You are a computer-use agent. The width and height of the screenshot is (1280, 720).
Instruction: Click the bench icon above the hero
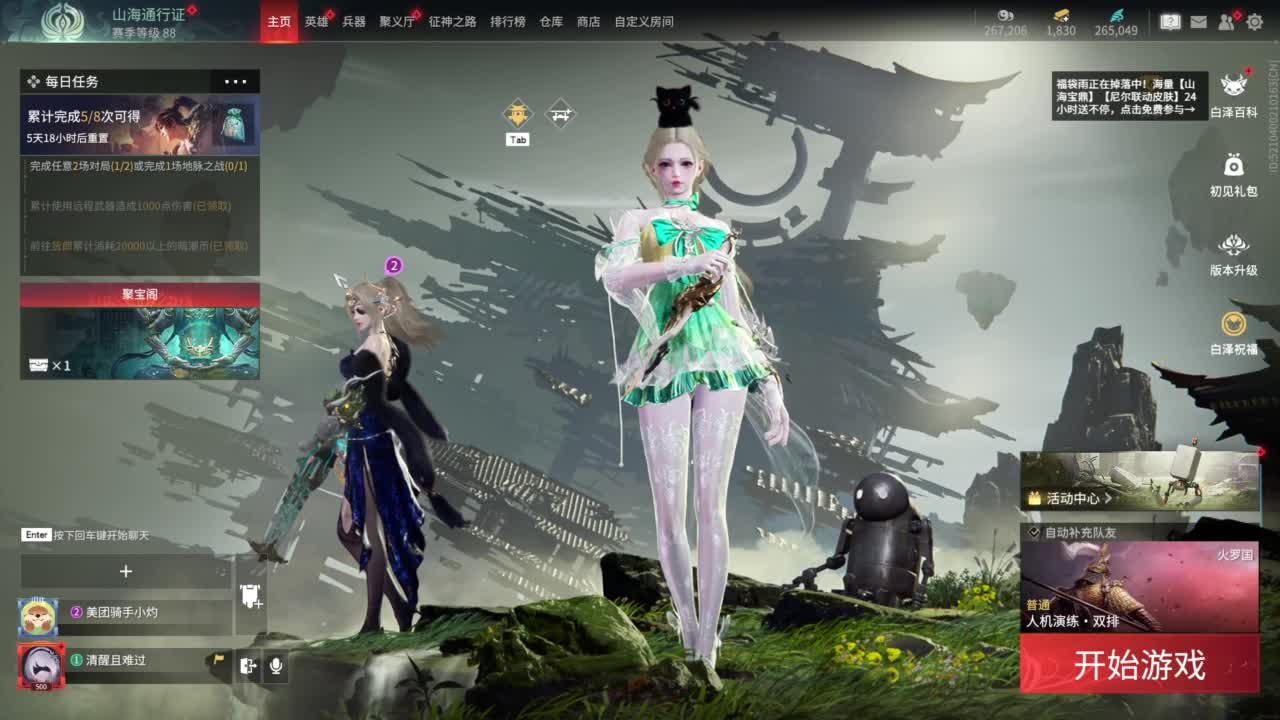(560, 114)
